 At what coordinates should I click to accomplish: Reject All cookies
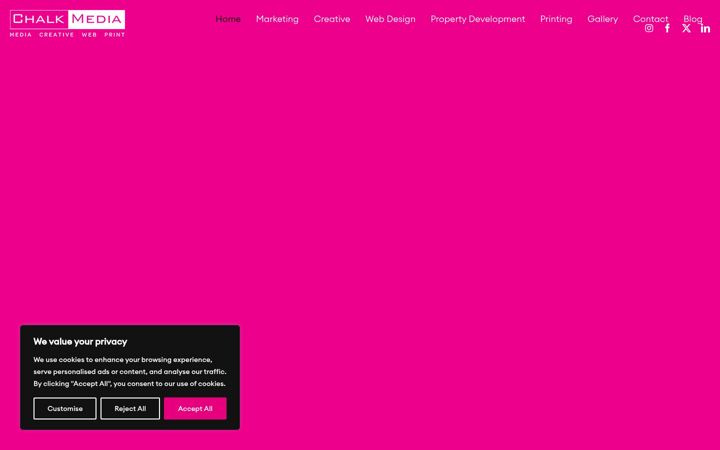tap(130, 408)
